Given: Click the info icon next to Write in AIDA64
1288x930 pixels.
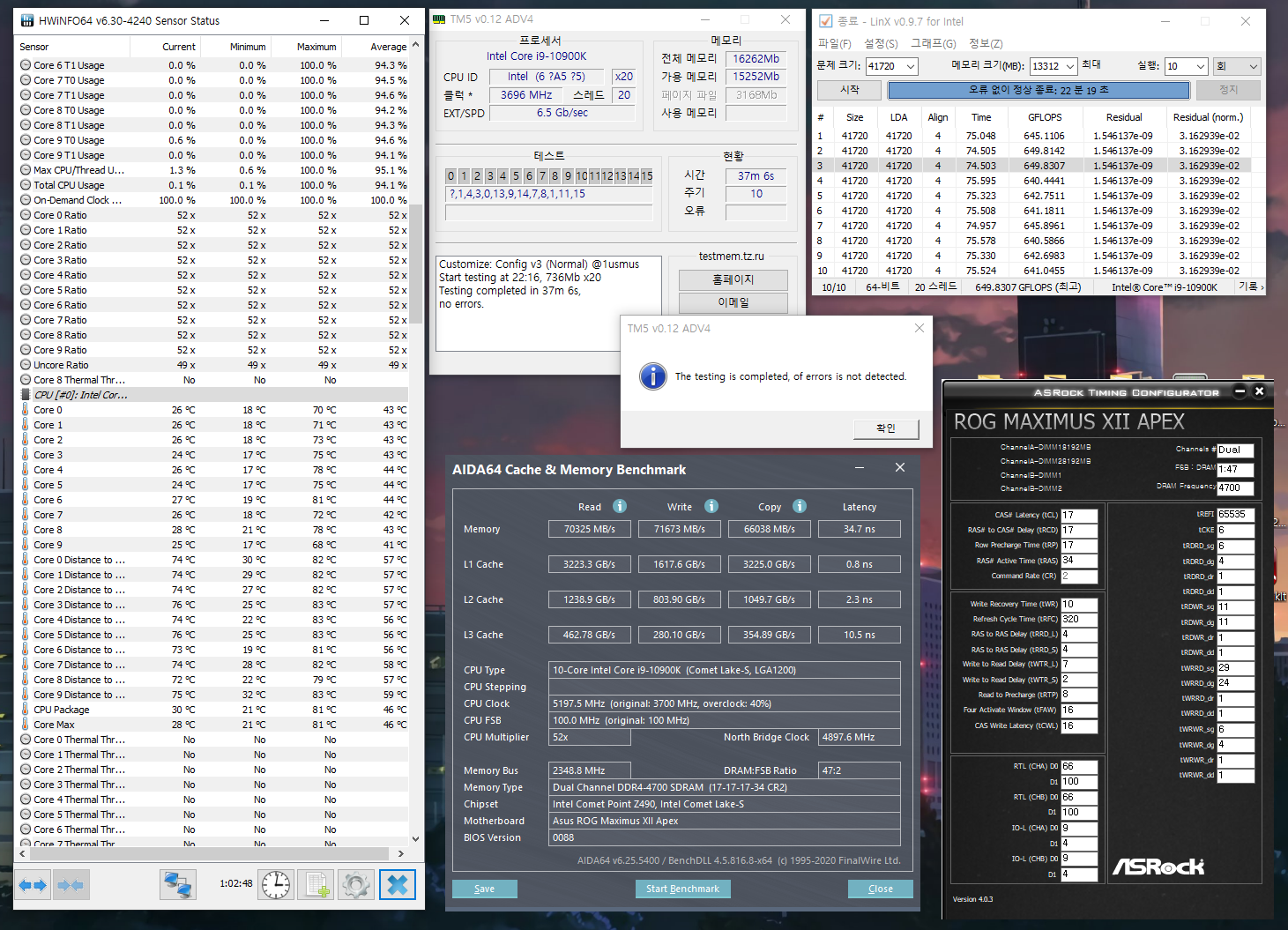Looking at the screenshot, I should (x=711, y=506).
